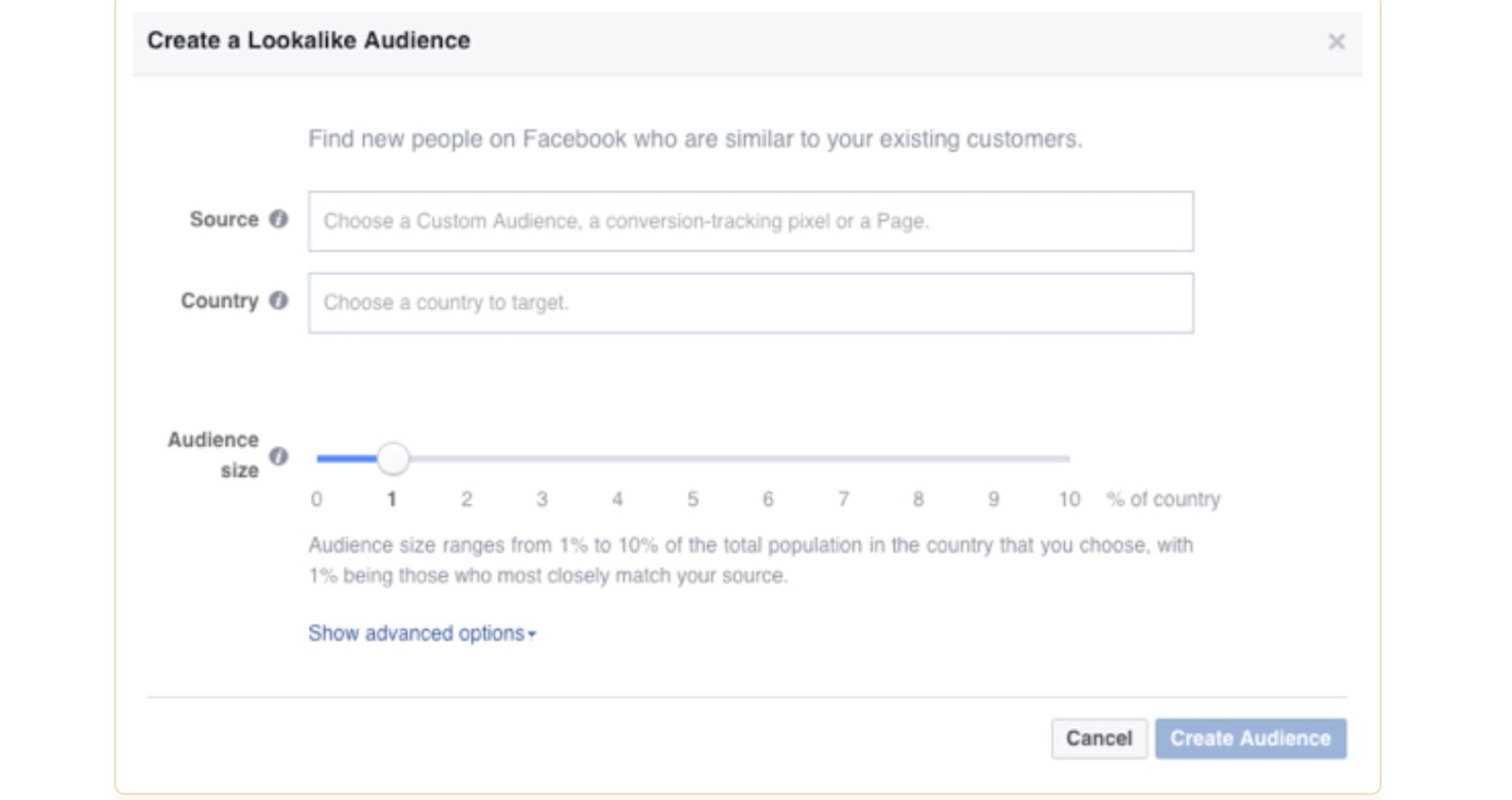Image resolution: width=1512 pixels, height=800 pixels.
Task: Click the audience size slider handle
Action: pyautogui.click(x=393, y=459)
